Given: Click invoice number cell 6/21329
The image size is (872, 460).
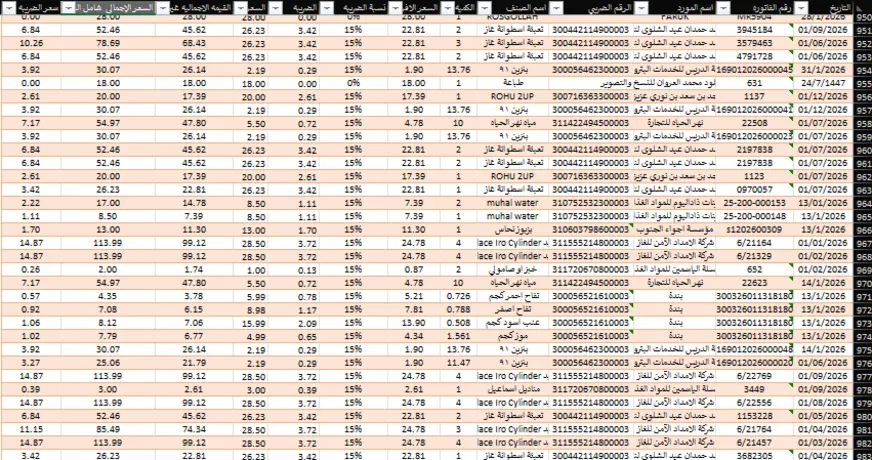Looking at the screenshot, I should coord(755,256).
